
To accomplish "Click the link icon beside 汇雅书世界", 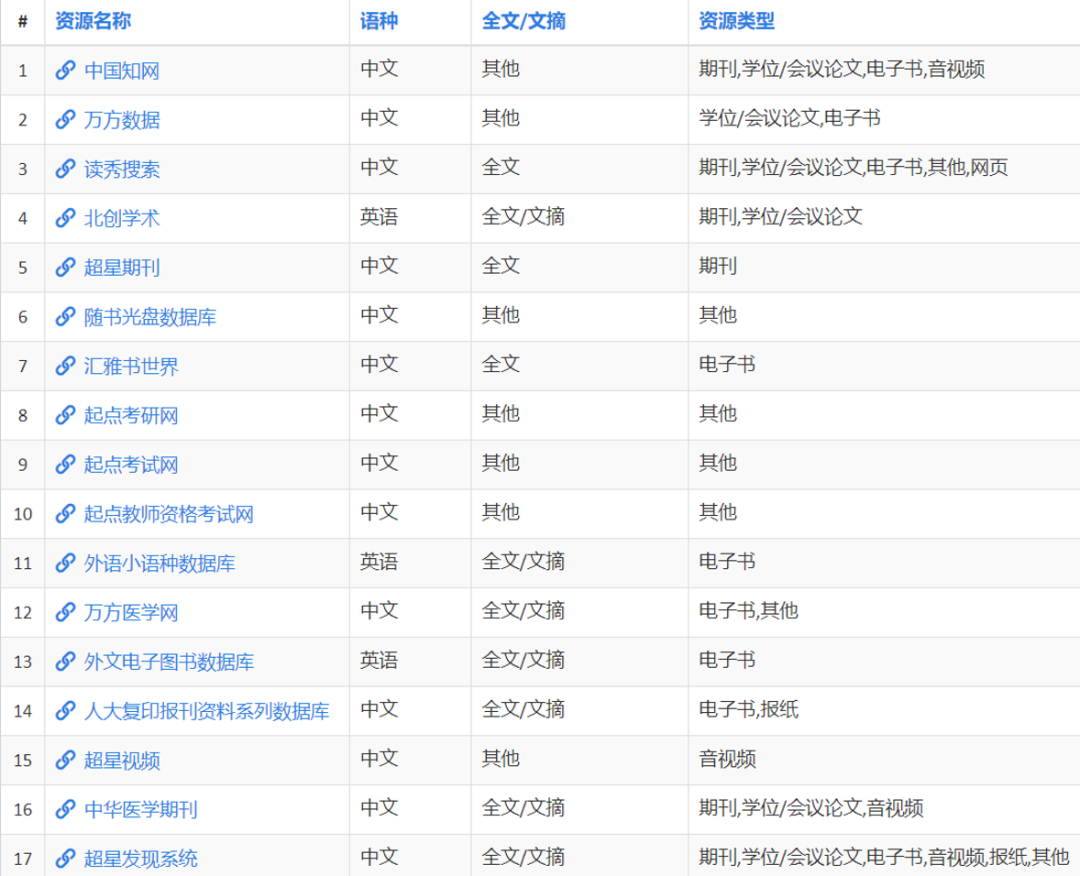I will click(65, 366).
